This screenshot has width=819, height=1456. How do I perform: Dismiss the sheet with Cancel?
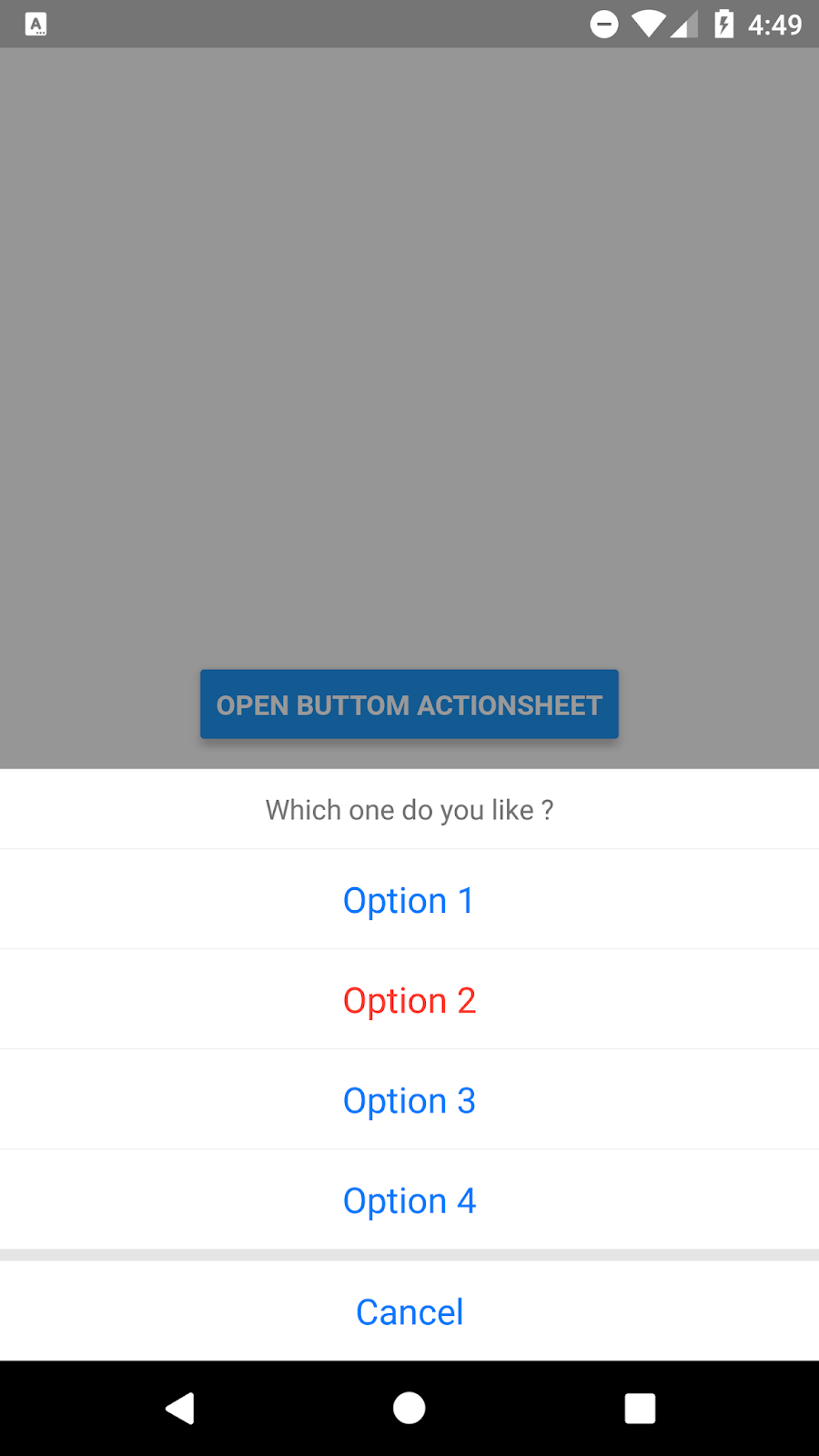(x=409, y=1310)
